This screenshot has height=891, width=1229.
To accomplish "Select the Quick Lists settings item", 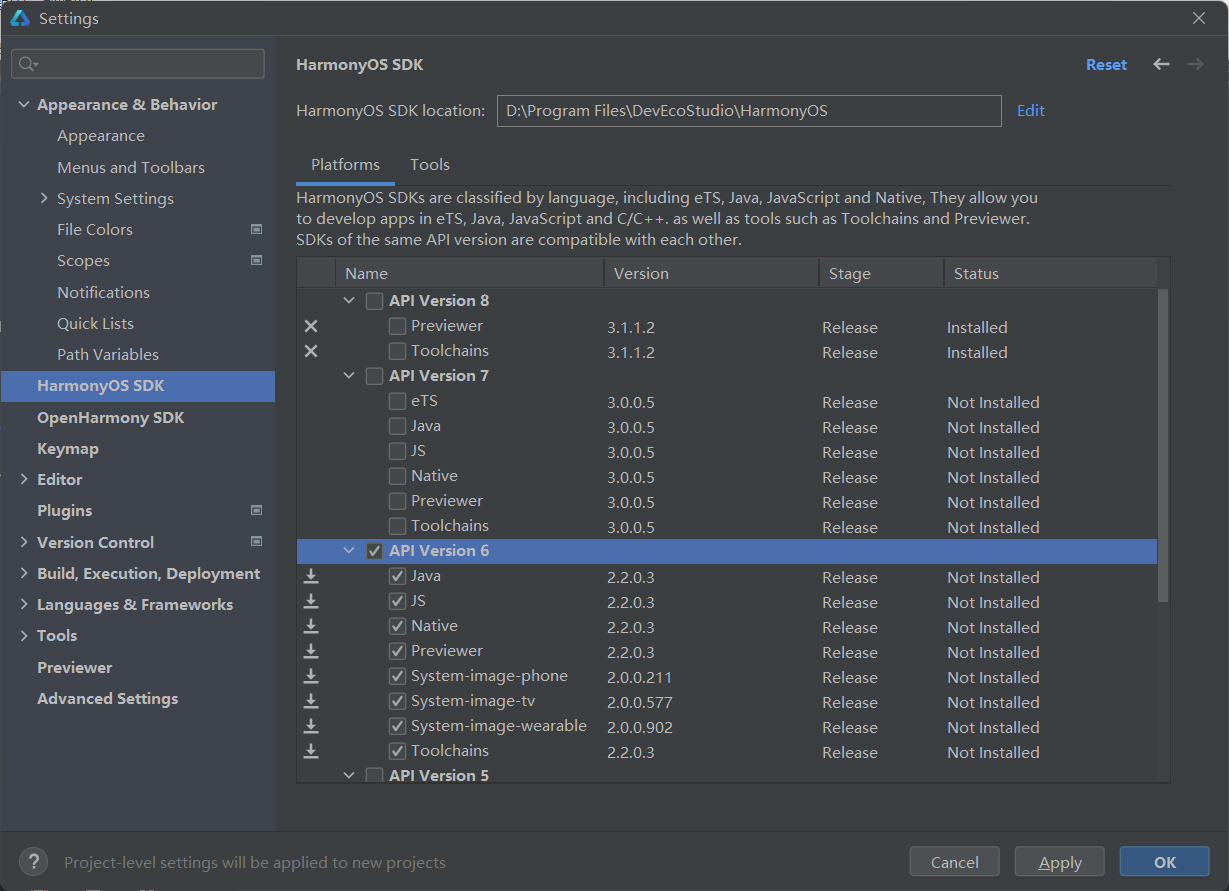I will click(95, 324).
